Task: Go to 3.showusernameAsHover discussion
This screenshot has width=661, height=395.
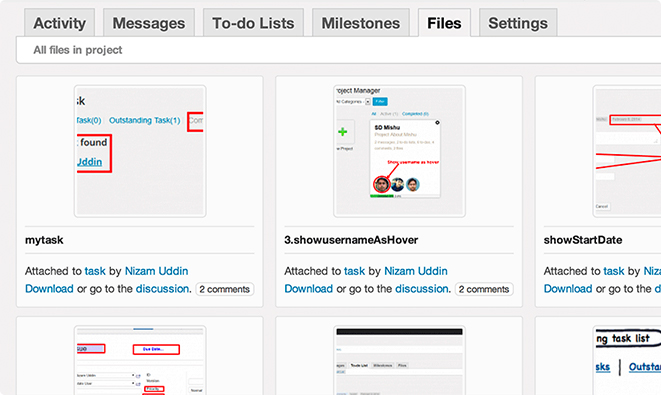Action: pos(422,289)
